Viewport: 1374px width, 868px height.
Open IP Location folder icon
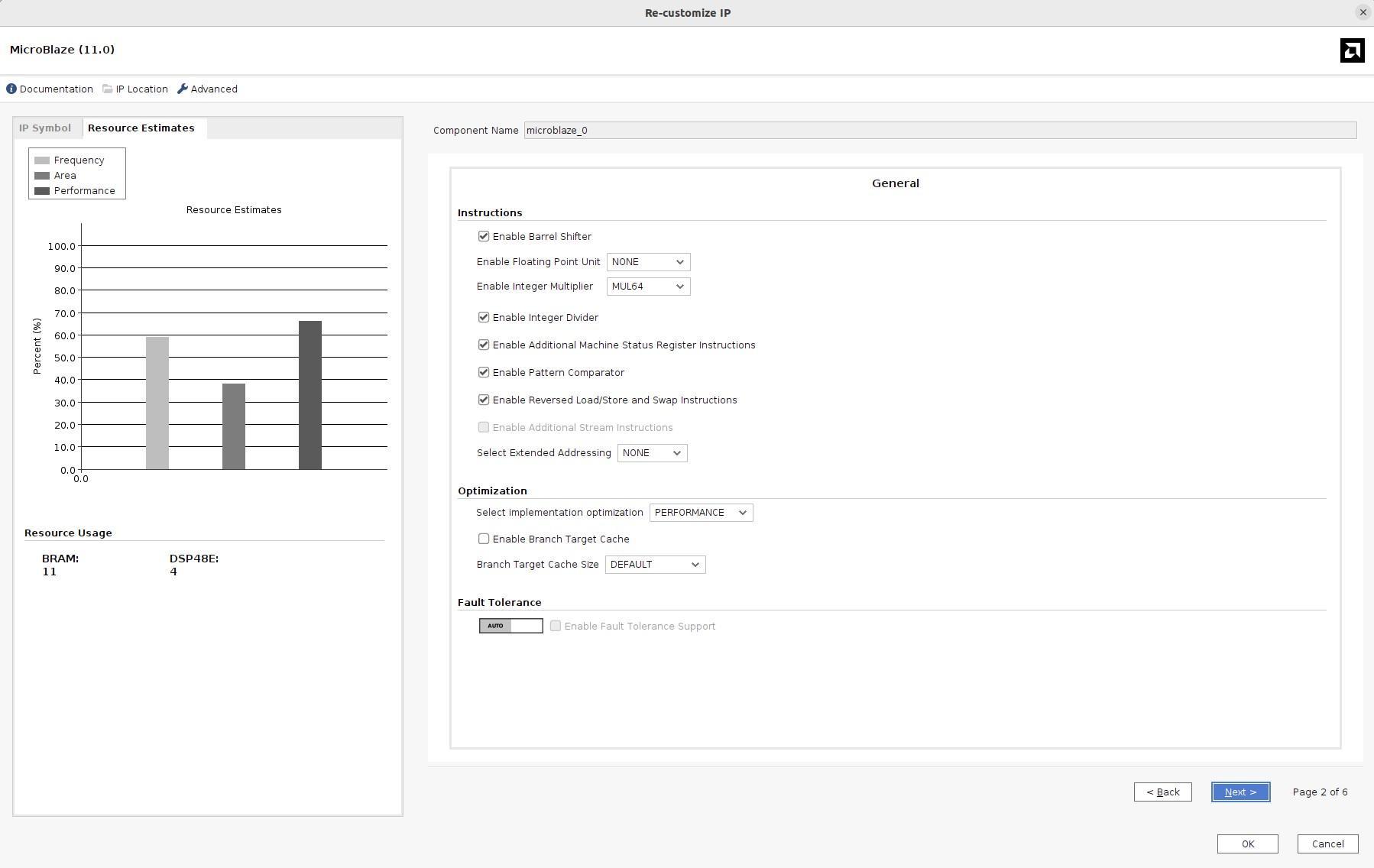tap(108, 89)
